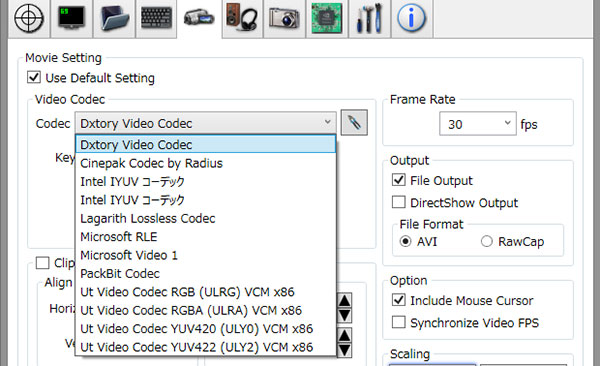Open the tools advanced tab
The image size is (600, 366).
coord(369,18)
